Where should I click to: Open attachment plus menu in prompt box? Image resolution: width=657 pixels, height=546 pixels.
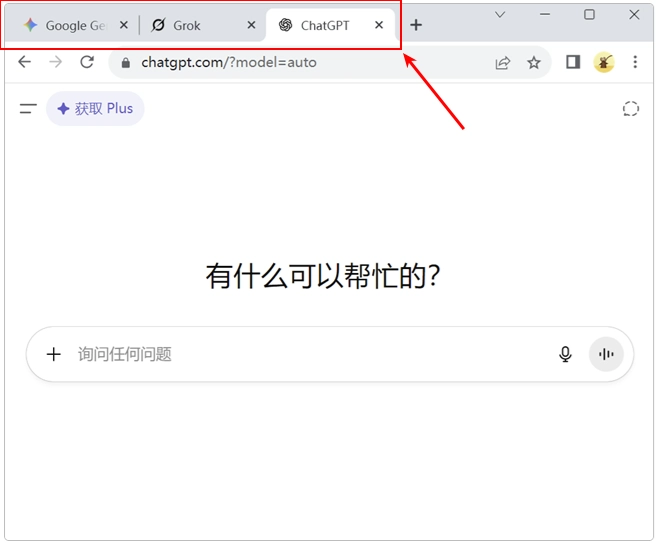click(x=54, y=354)
